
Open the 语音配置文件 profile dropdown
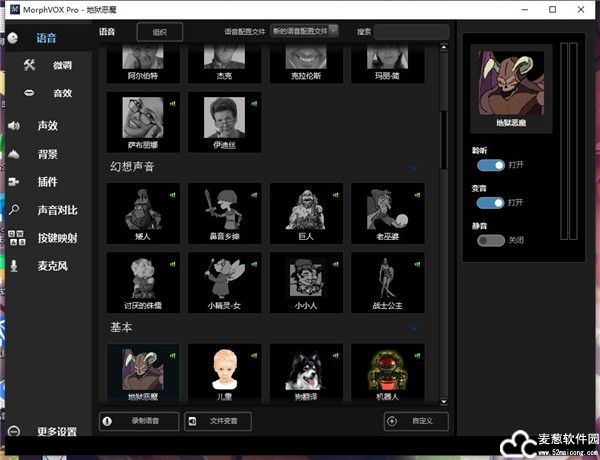pyautogui.click(x=305, y=31)
